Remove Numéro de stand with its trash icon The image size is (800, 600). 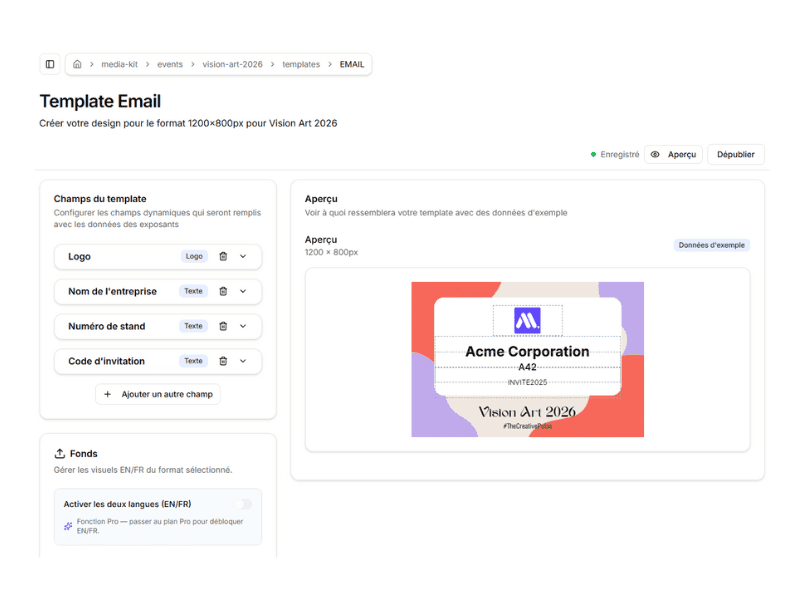tap(222, 326)
